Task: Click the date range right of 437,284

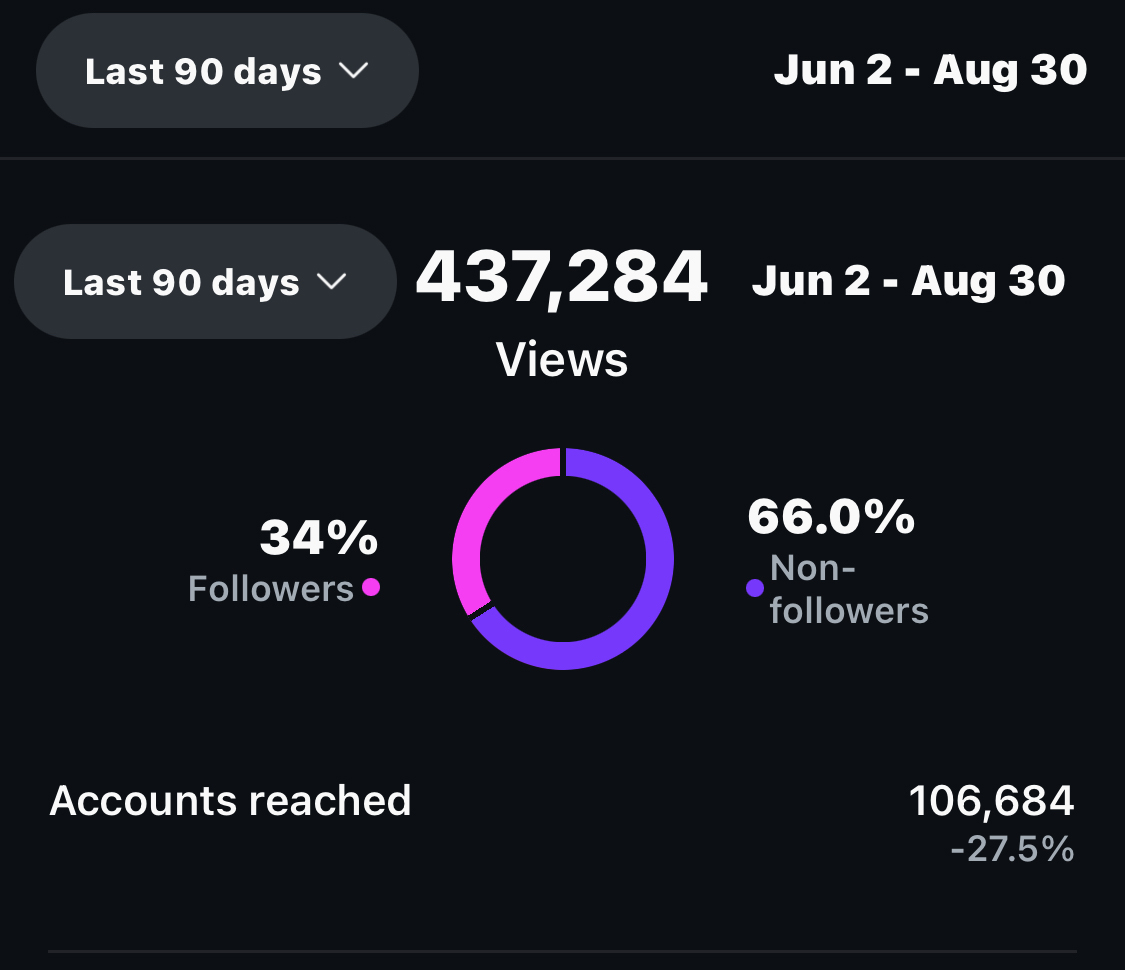Action: coord(908,282)
